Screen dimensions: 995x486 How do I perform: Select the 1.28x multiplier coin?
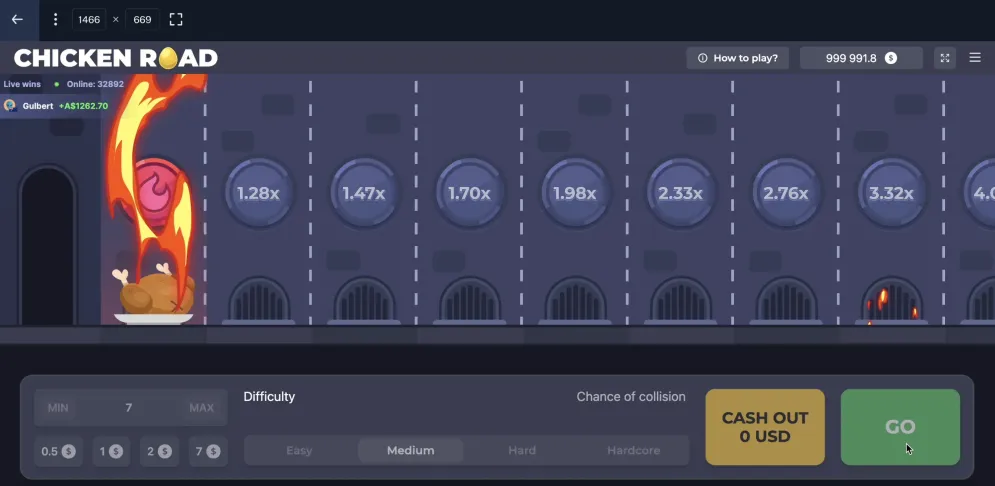coord(259,193)
